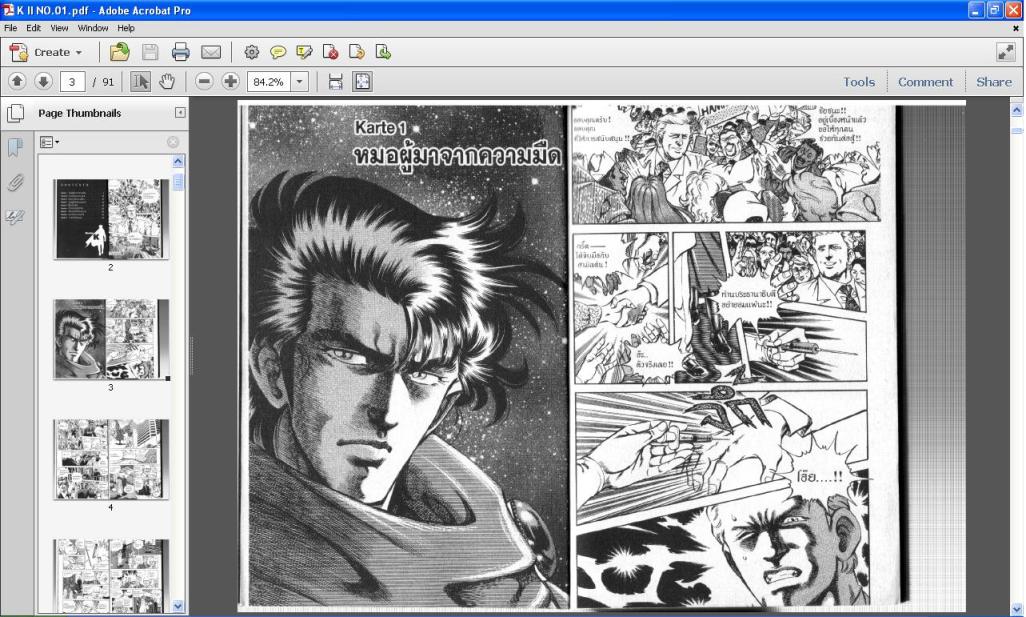1026x617 pixels.
Task: Toggle full screen read mode icon
Action: (x=1005, y=52)
